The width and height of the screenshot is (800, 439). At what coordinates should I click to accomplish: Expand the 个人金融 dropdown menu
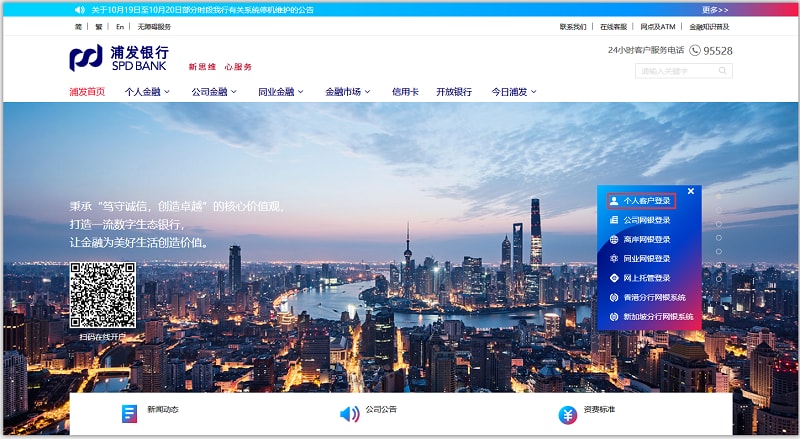[147, 92]
